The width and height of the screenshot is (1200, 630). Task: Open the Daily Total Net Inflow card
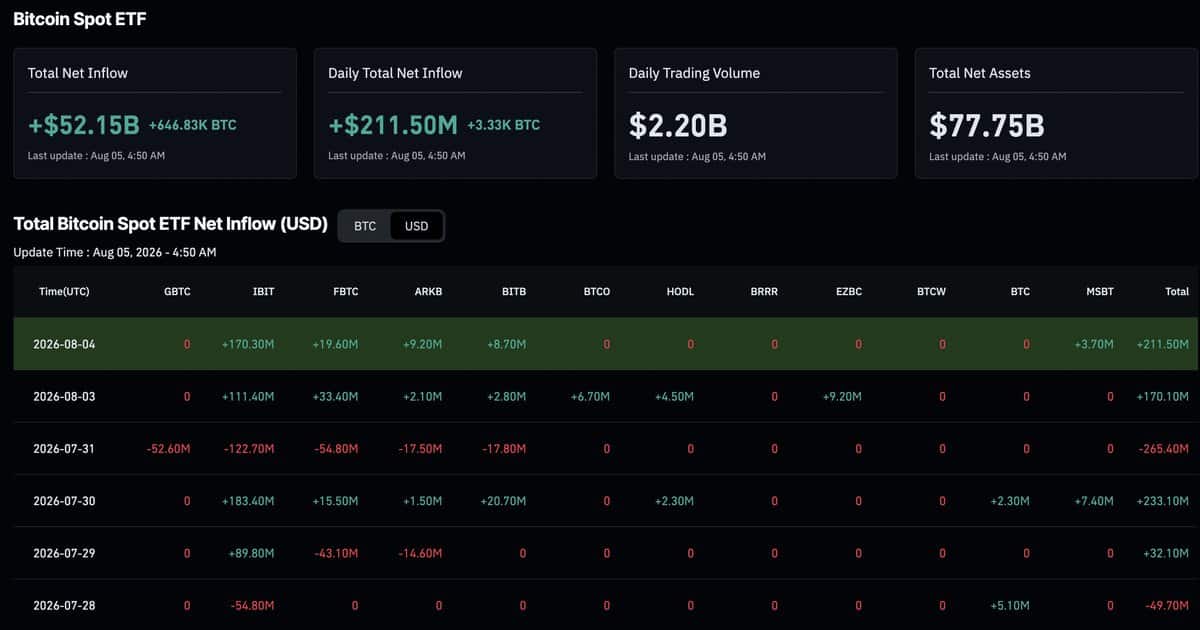(x=455, y=113)
